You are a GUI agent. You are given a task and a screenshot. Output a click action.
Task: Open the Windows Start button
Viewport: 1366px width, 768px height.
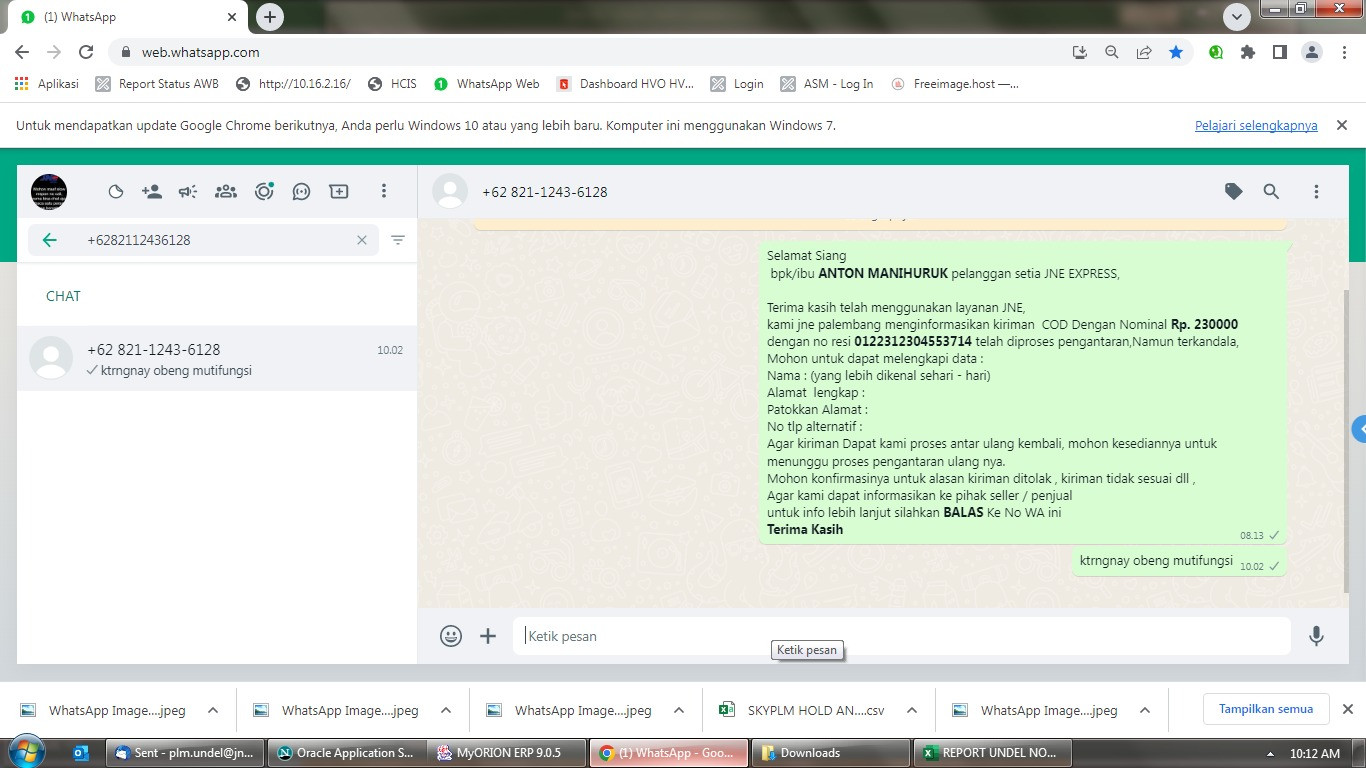[x=25, y=752]
